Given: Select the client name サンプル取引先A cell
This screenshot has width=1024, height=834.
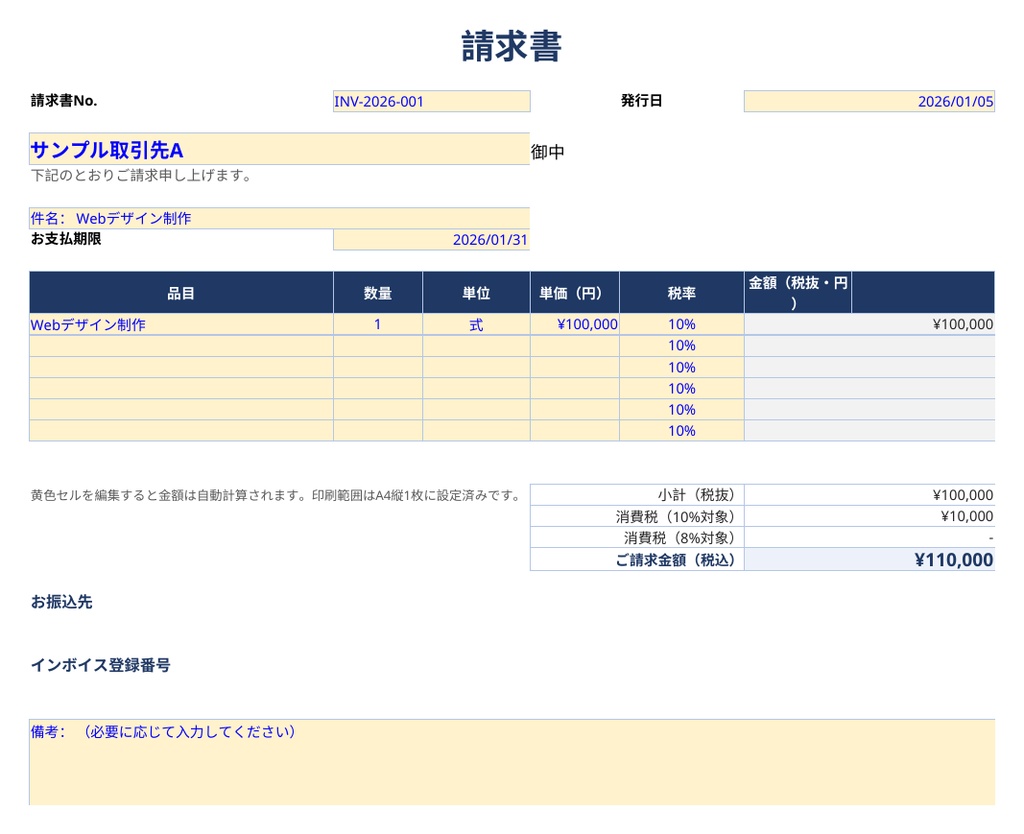Looking at the screenshot, I should (280, 149).
